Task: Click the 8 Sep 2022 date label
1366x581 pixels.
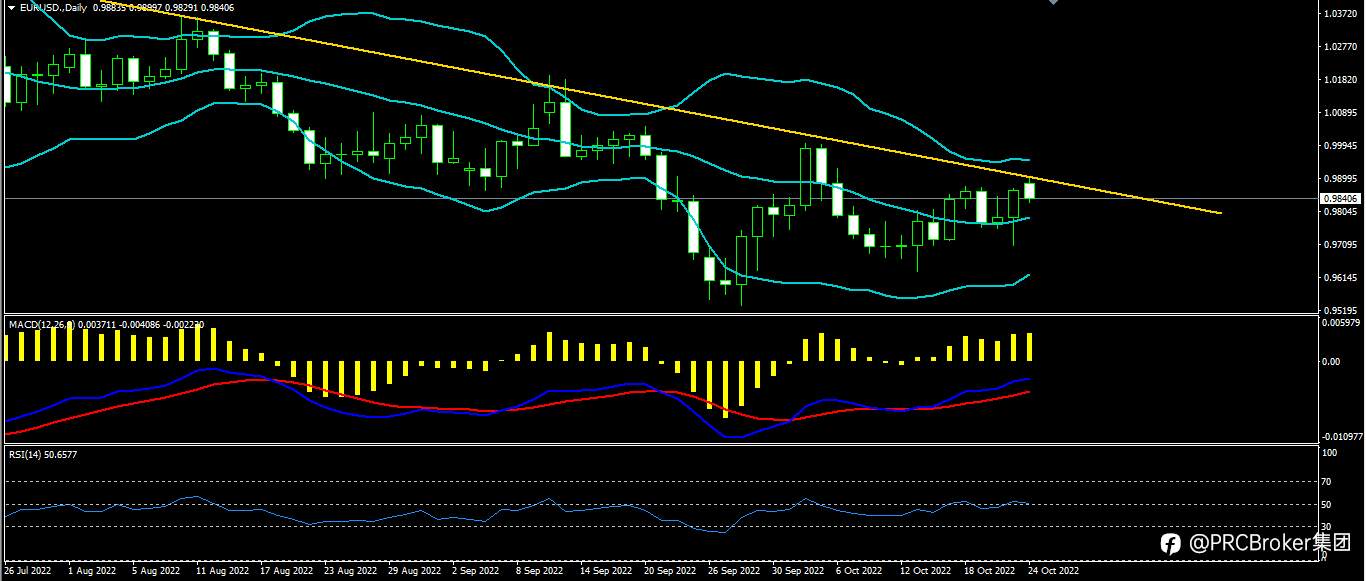Action: [x=542, y=571]
